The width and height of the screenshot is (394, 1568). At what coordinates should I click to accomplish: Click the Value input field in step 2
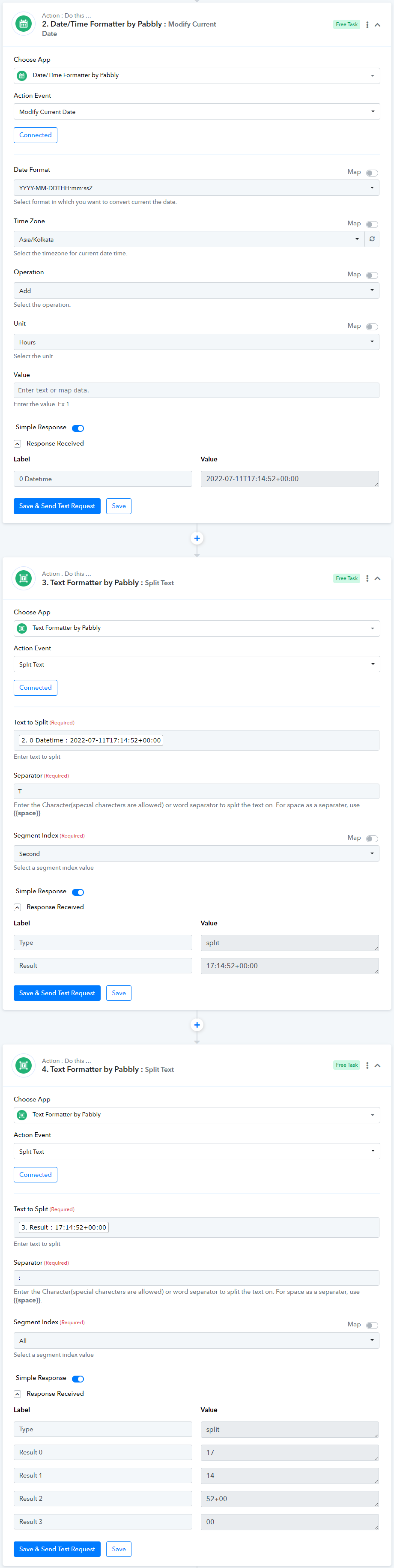(197, 390)
